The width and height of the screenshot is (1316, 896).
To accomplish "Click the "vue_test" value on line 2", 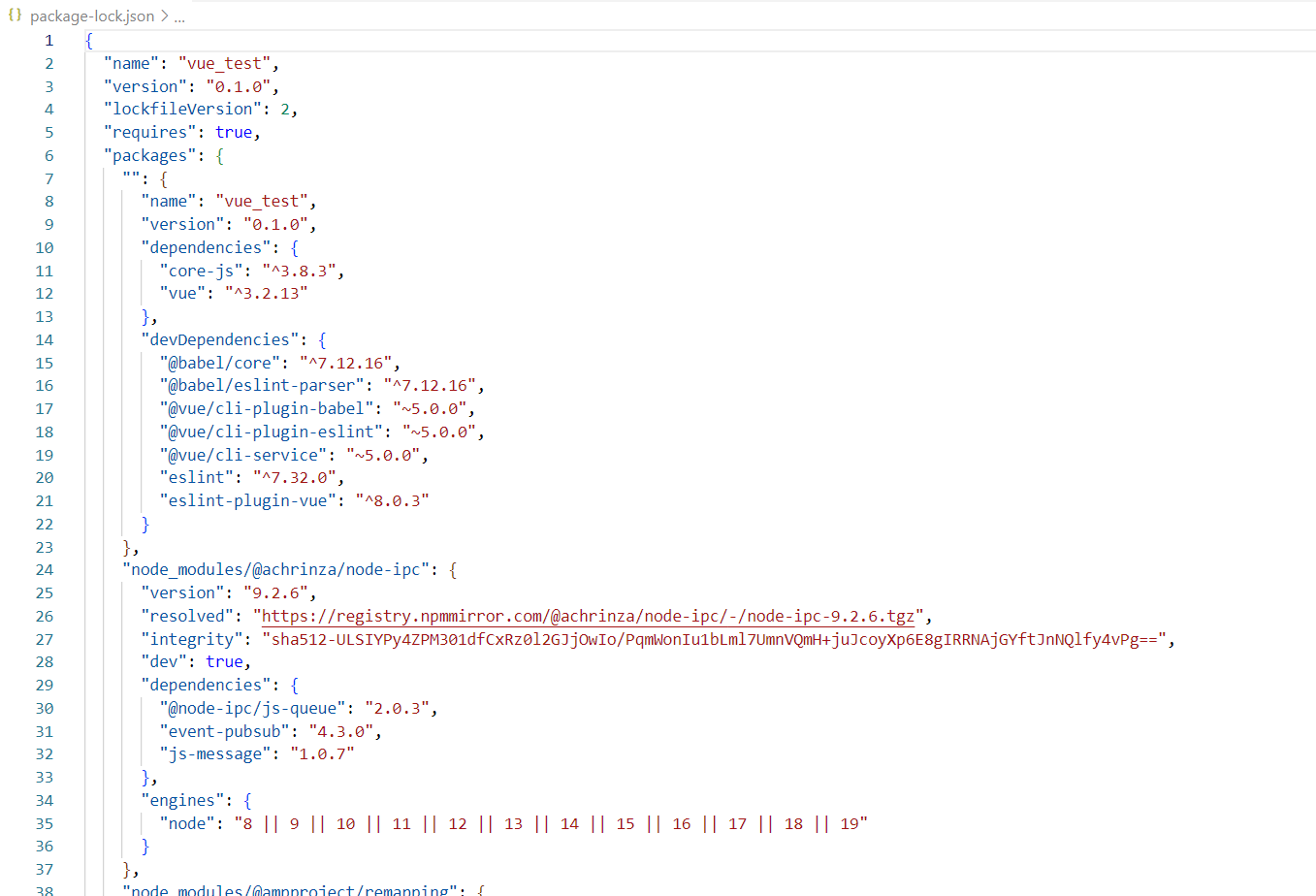I will [x=224, y=64].
